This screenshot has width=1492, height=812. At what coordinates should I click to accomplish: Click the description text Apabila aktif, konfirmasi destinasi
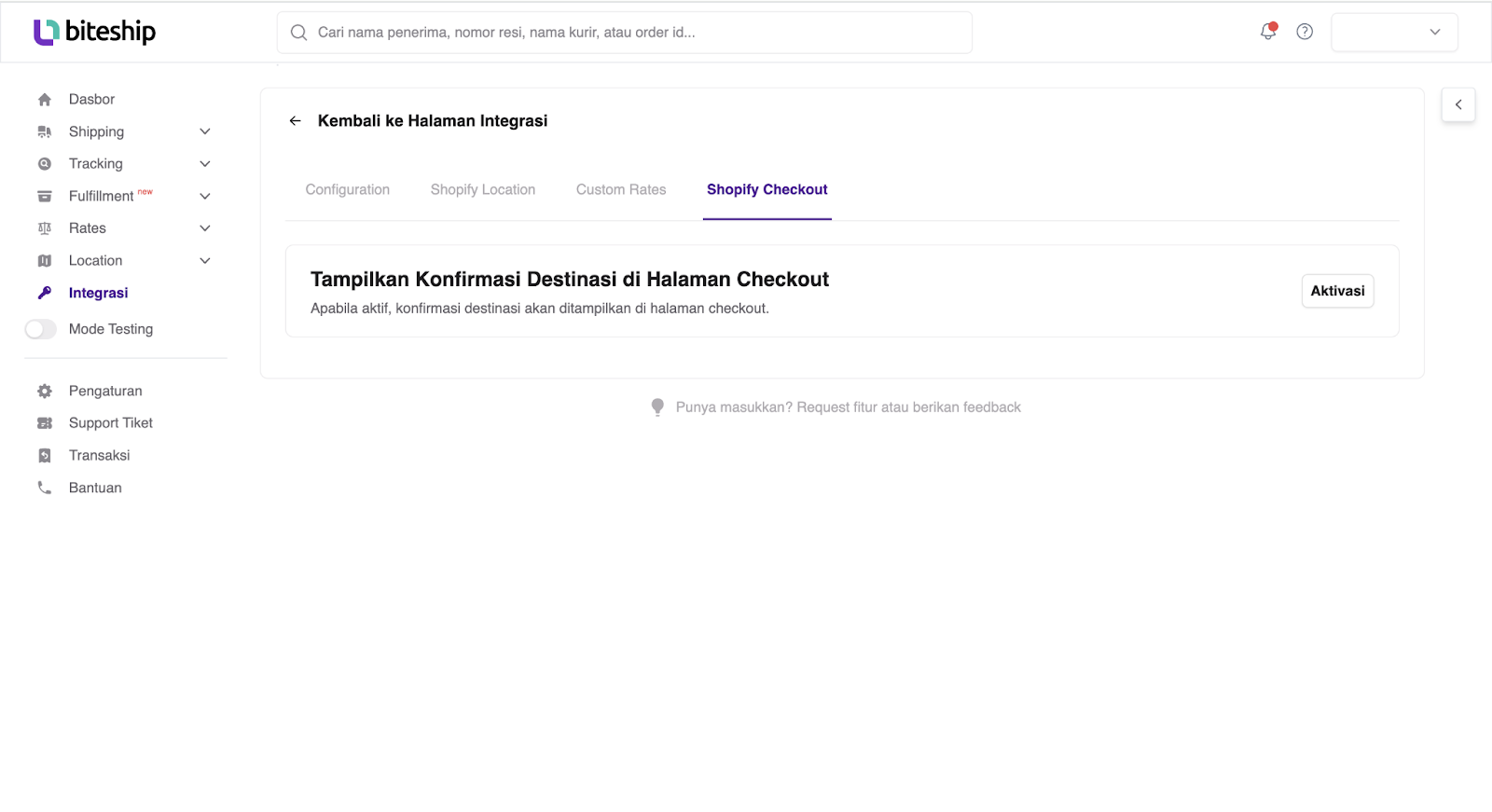click(540, 309)
